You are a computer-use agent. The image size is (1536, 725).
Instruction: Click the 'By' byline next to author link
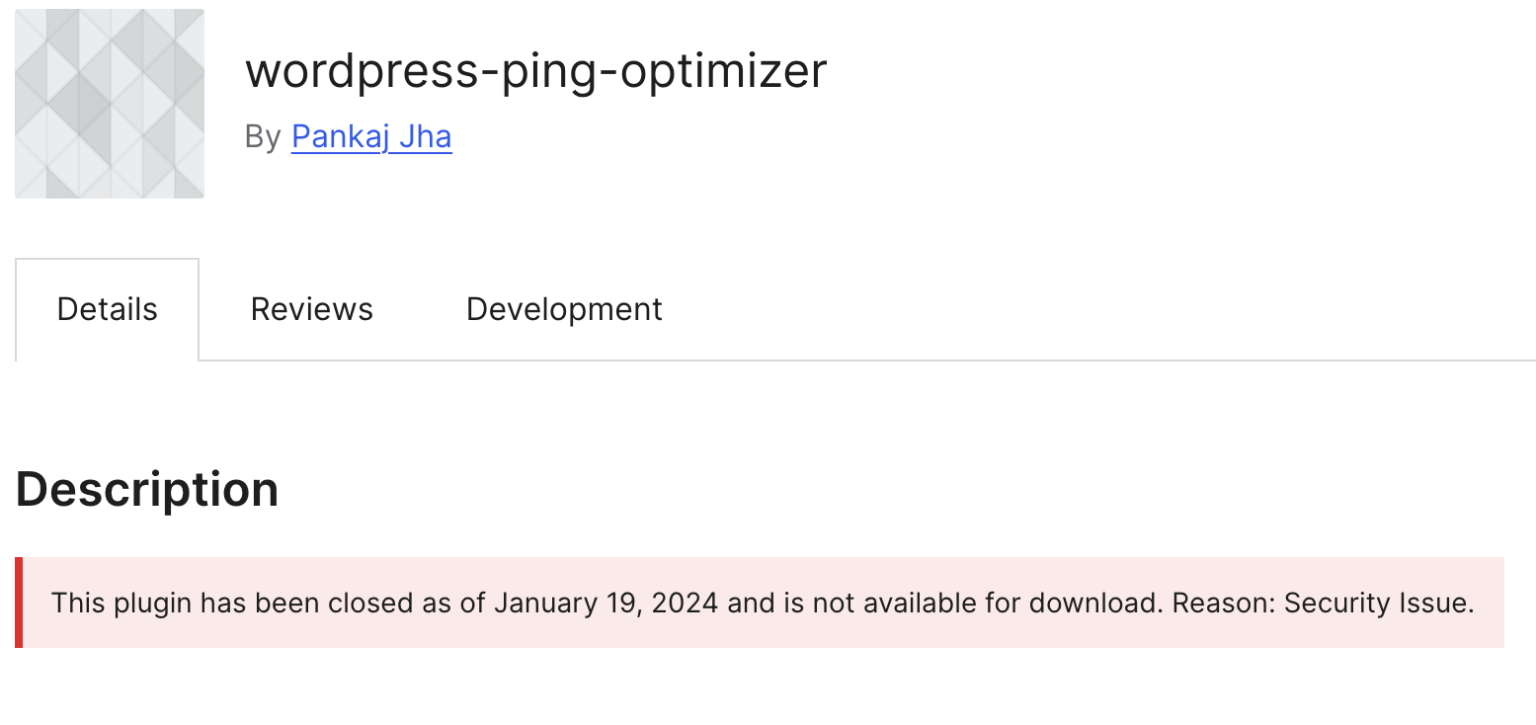click(264, 137)
